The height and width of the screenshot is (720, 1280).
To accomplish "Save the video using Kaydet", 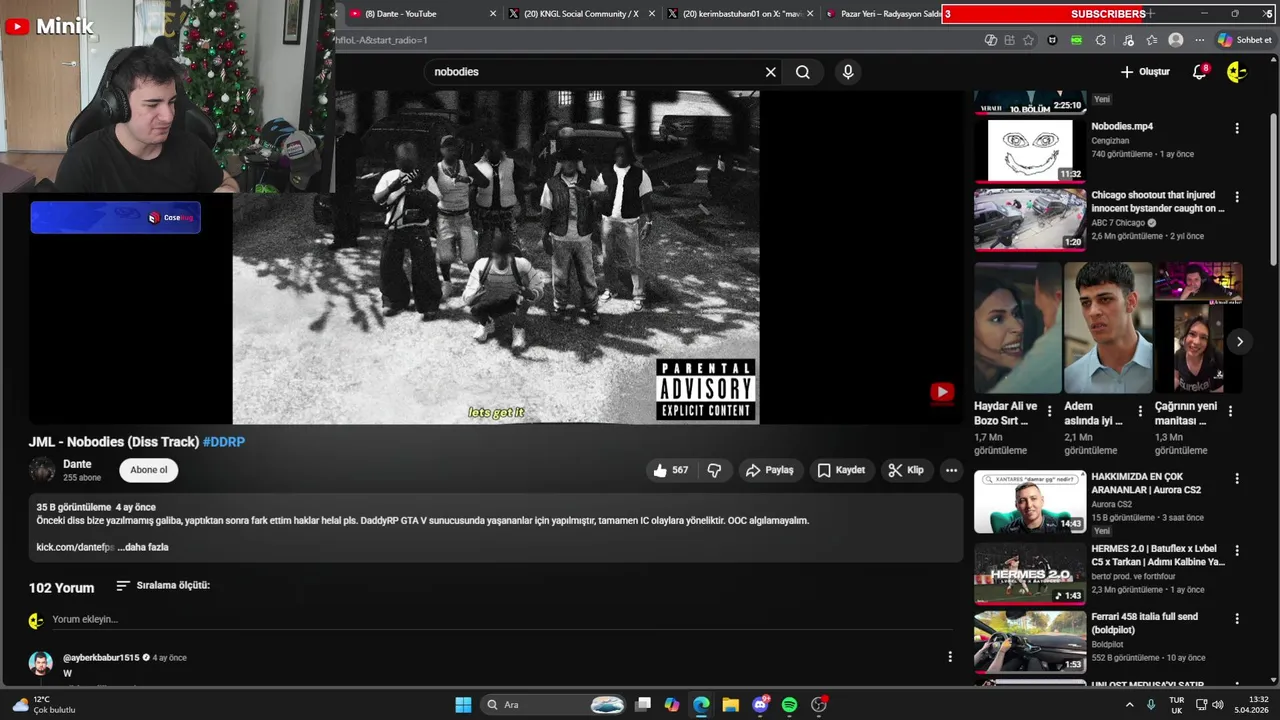I will coord(841,470).
